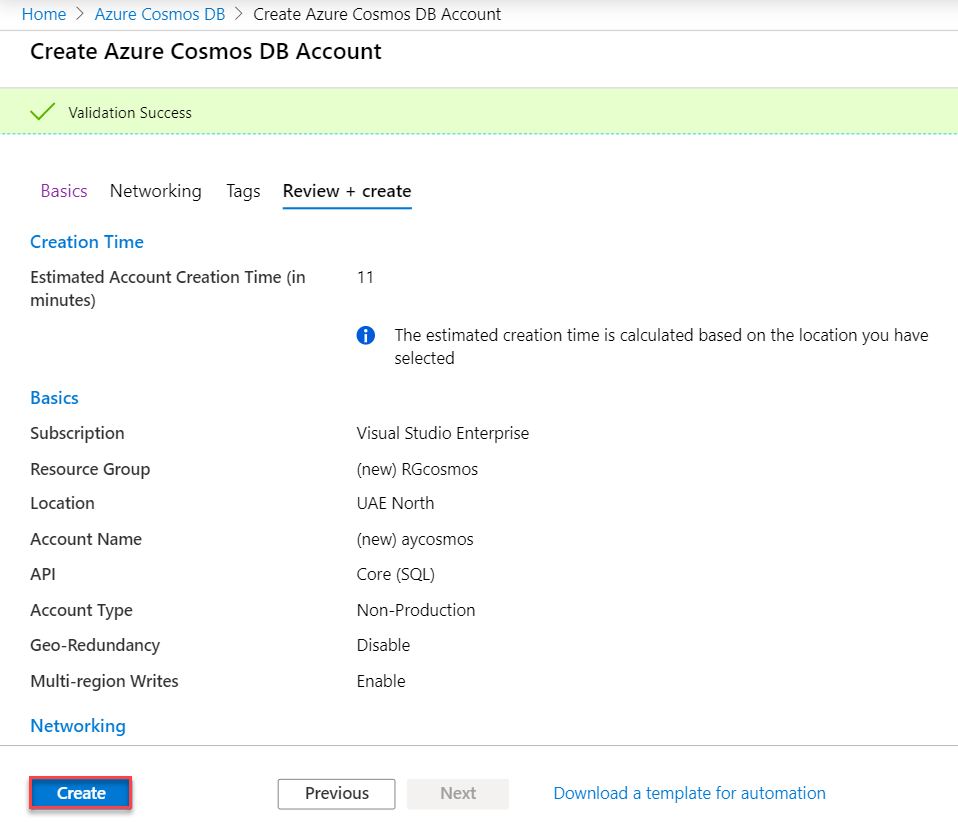Click the chevron separator after Azure Cosmos DB breadcrumb
This screenshot has height=826, width=958.
click(x=239, y=14)
